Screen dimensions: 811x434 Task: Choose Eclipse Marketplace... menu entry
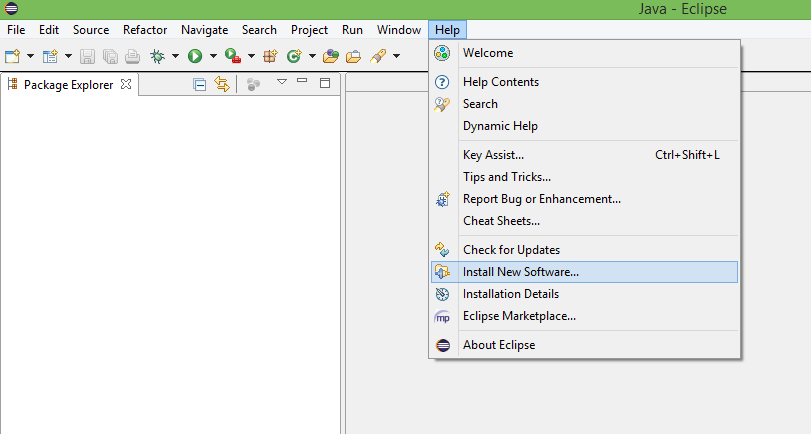pyautogui.click(x=584, y=316)
